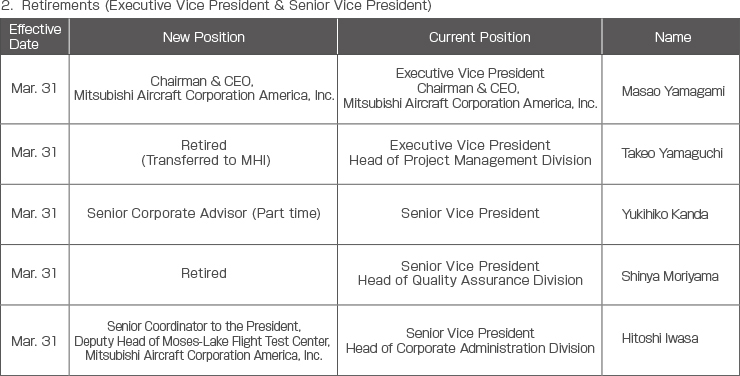Click the New Position column header
Viewport: 740px width, 376px height.
point(203,37)
